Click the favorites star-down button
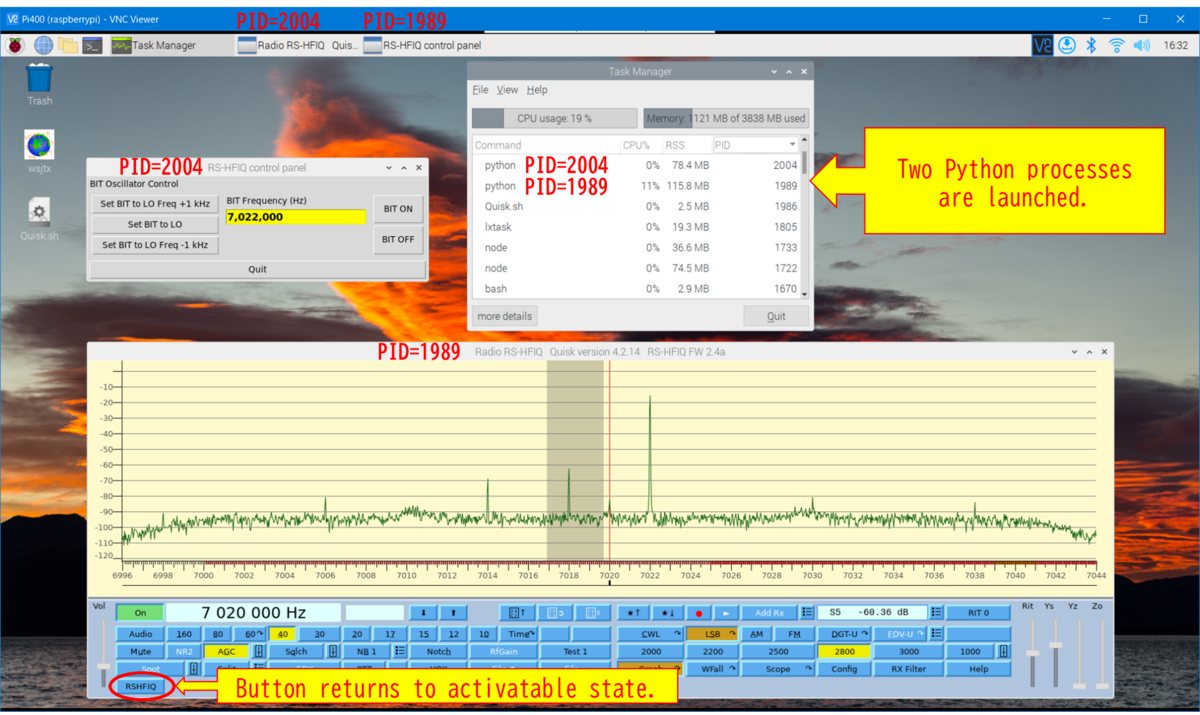 (x=667, y=612)
